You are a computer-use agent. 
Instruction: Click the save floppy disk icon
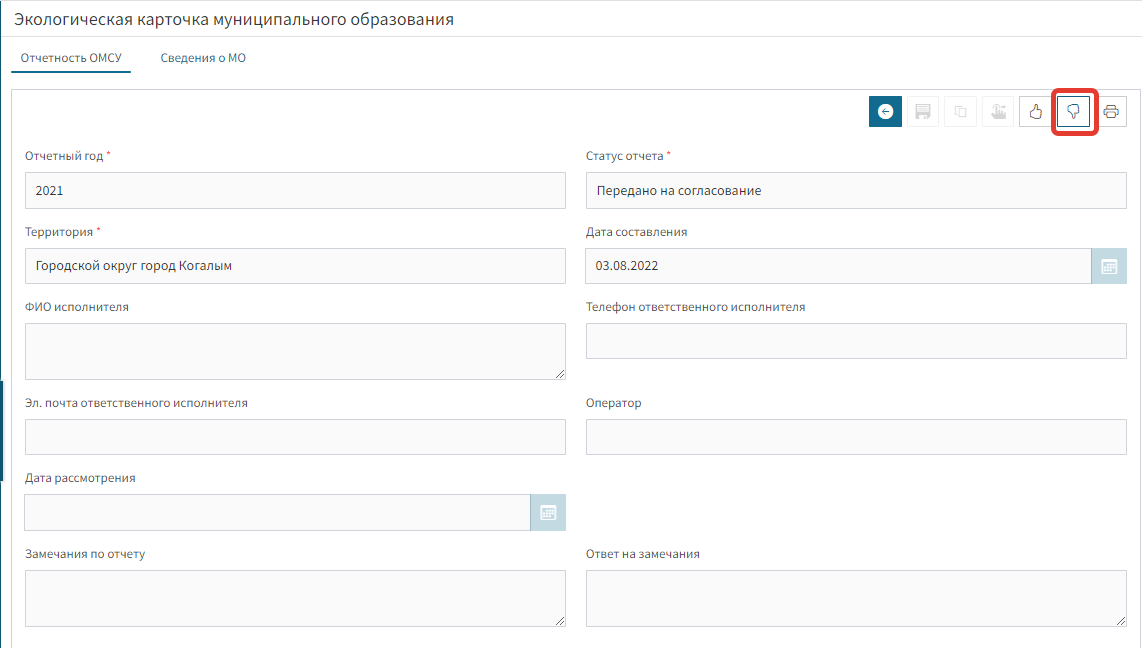[x=923, y=112]
